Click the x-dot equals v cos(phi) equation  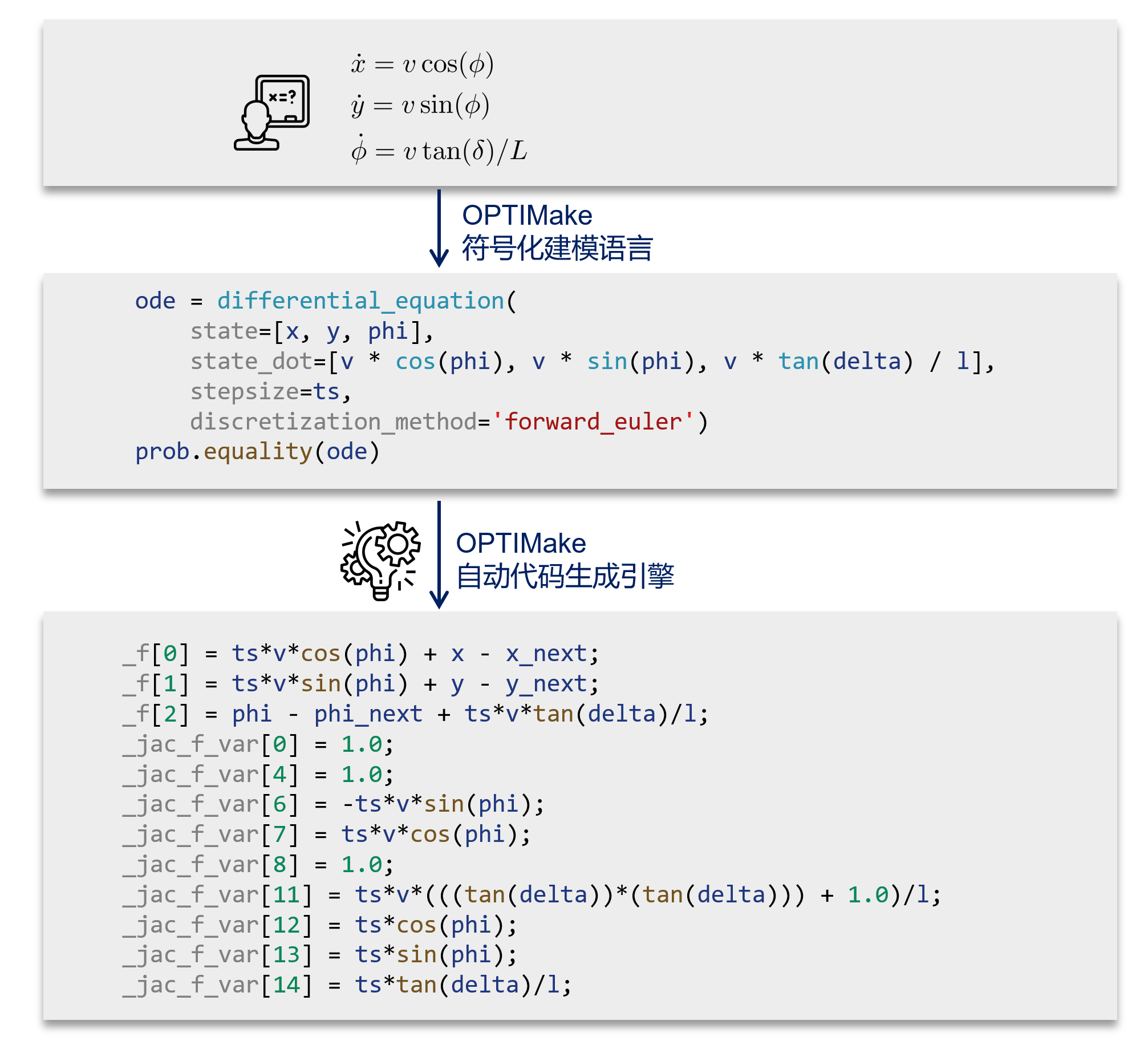tap(422, 64)
